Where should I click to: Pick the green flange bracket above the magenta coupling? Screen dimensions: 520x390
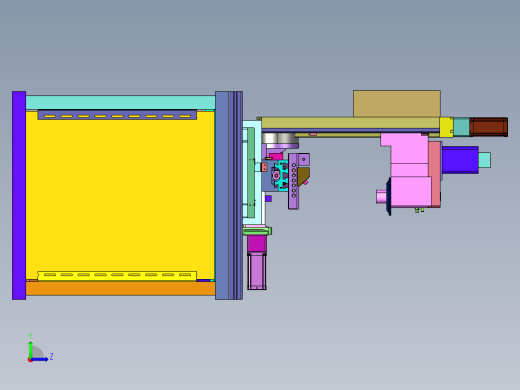pos(257,231)
